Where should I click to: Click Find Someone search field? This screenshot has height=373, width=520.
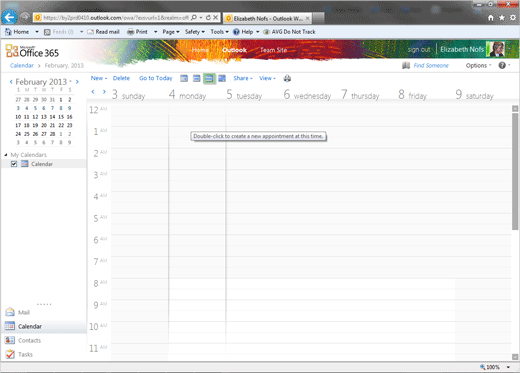pyautogui.click(x=431, y=65)
